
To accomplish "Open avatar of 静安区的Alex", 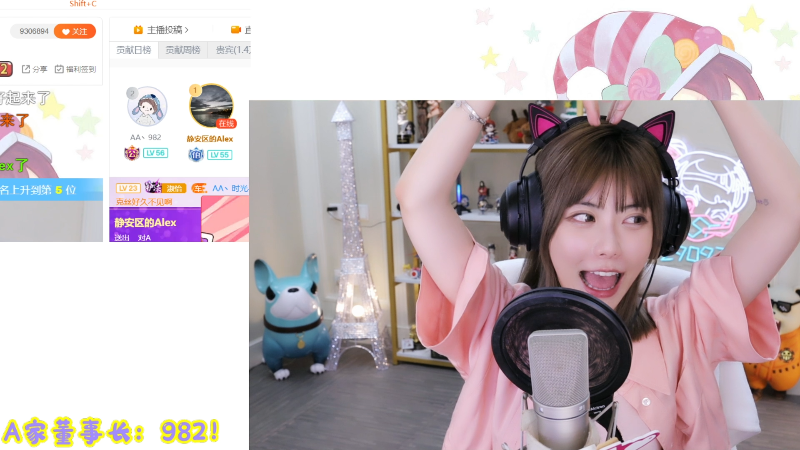I will click(211, 106).
